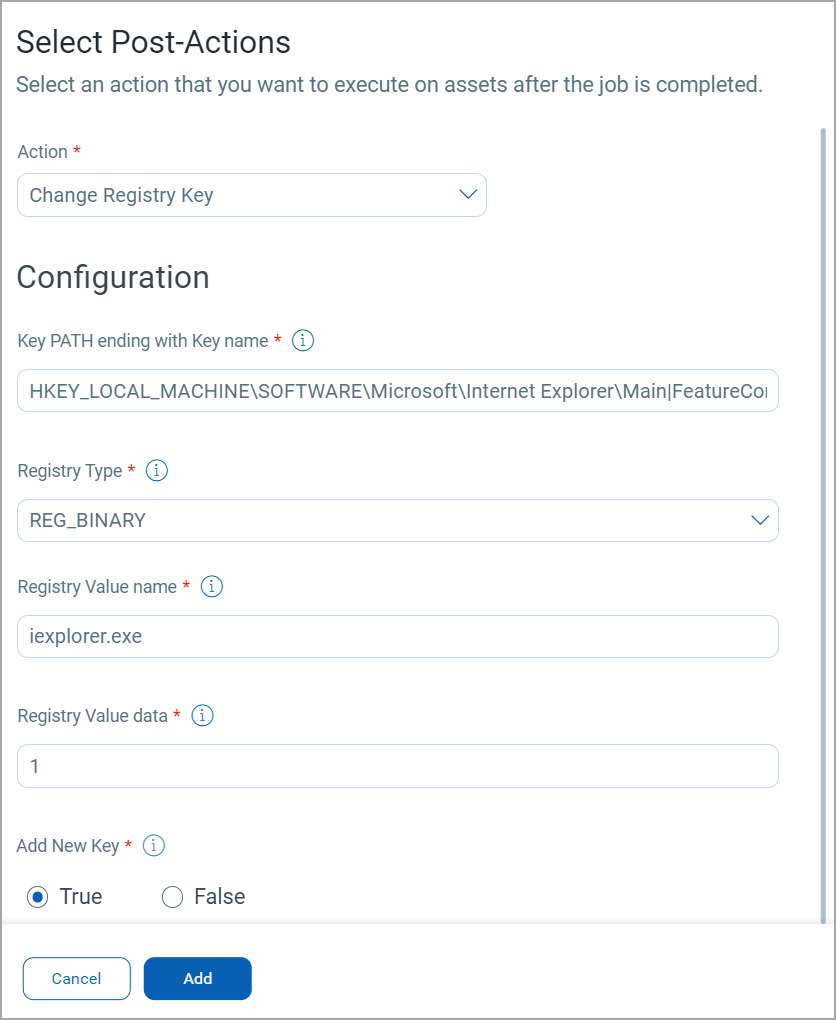Click the chevron on the Action dropdown
The height and width of the screenshot is (1020, 836).
tap(466, 195)
